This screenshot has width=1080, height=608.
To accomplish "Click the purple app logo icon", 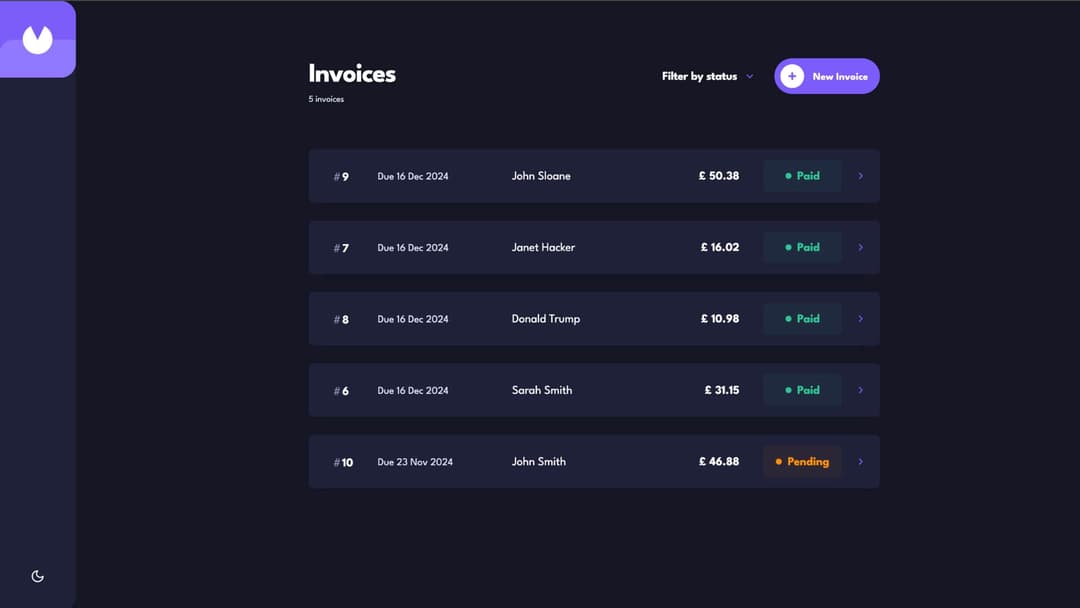I will [x=38, y=38].
